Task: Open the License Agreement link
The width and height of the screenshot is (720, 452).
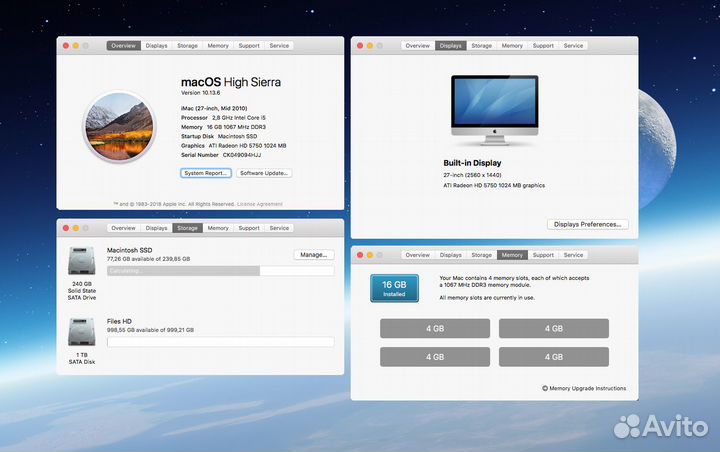Action: [260, 204]
